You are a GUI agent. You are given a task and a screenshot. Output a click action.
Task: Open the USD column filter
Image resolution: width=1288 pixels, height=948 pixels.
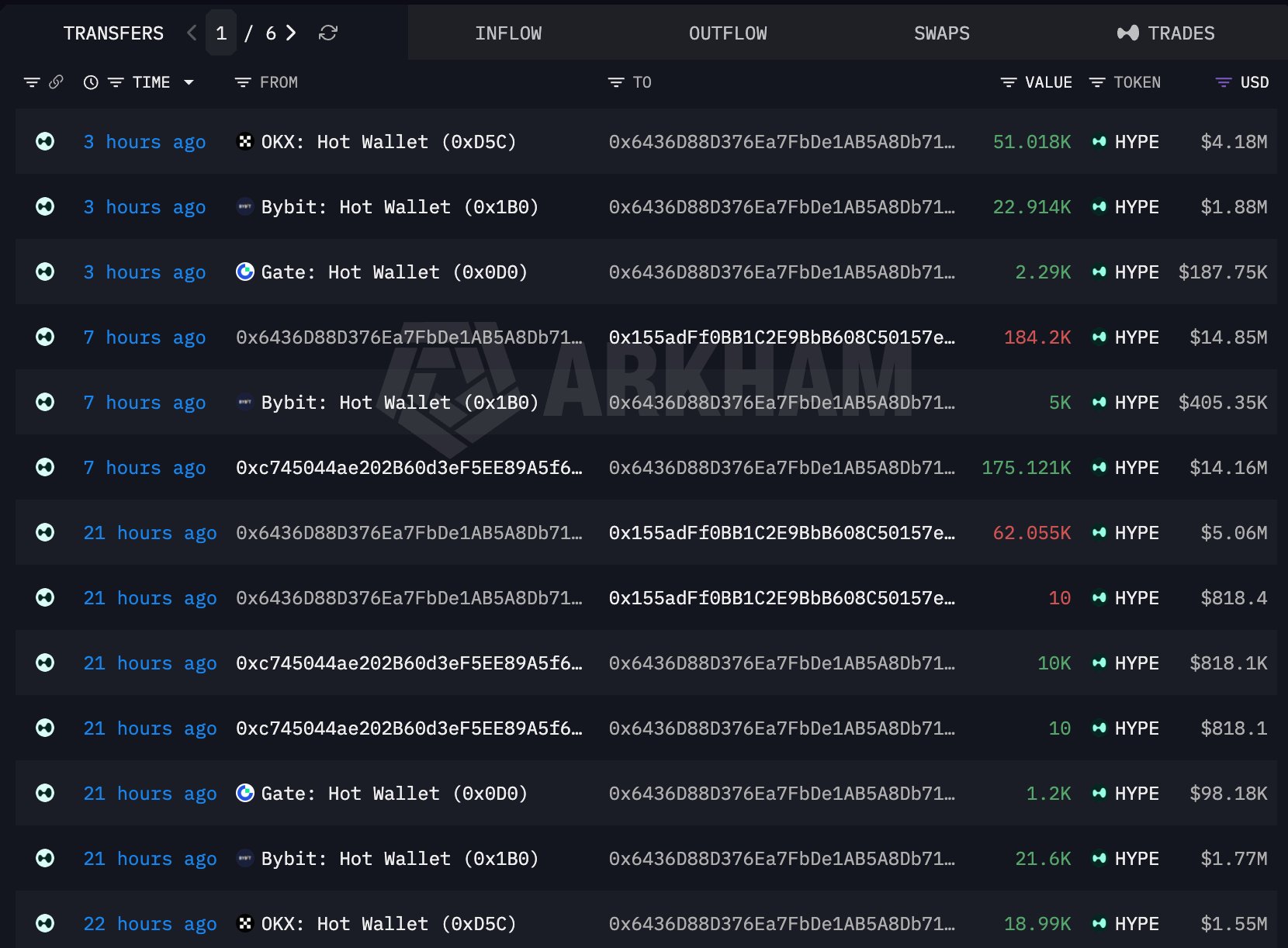click(x=1224, y=82)
